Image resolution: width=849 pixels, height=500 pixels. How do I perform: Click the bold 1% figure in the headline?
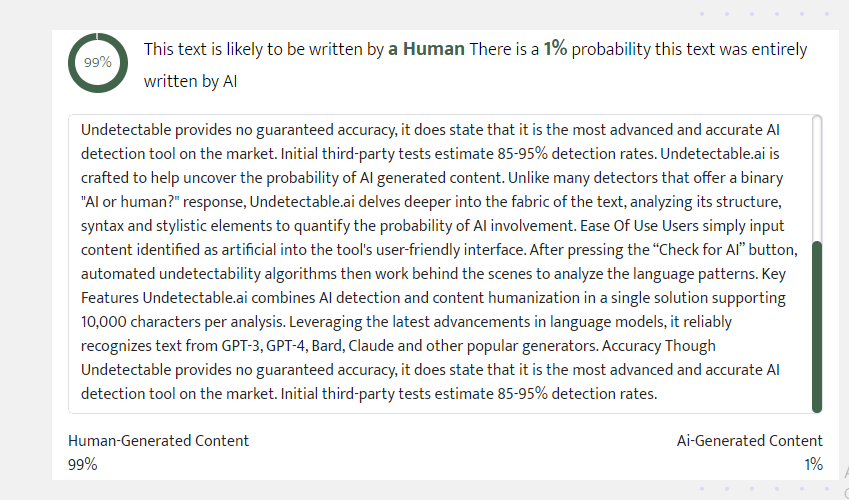(555, 49)
